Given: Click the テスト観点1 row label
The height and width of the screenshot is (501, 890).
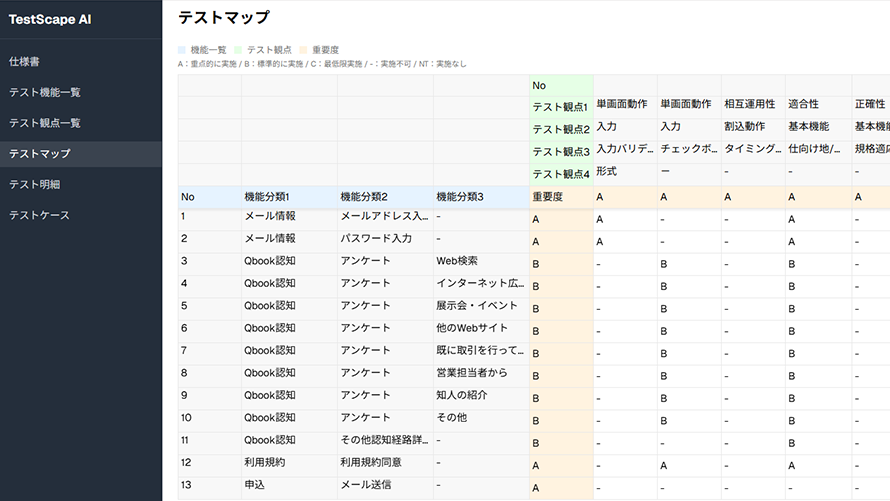Looking at the screenshot, I should [x=560, y=107].
